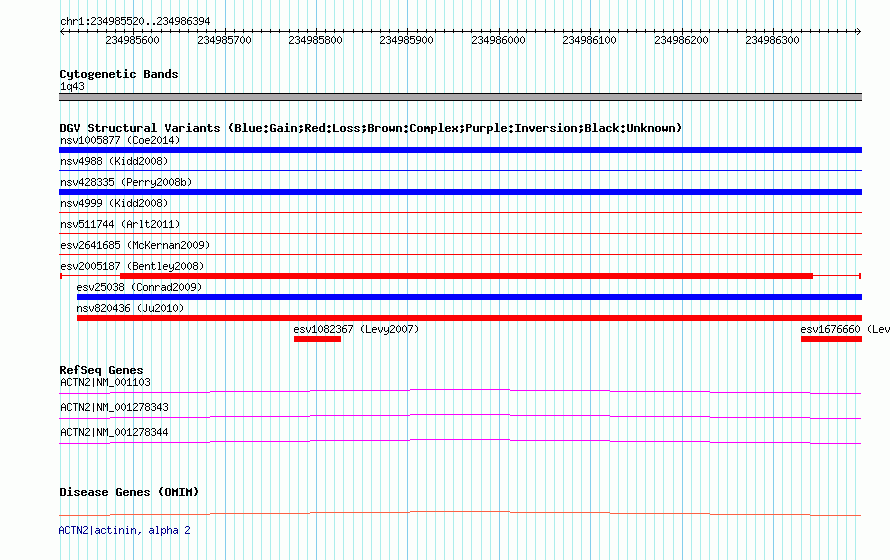Open variant esv2641685 (McKernan2009) label
The height and width of the screenshot is (560, 890).
pos(135,245)
